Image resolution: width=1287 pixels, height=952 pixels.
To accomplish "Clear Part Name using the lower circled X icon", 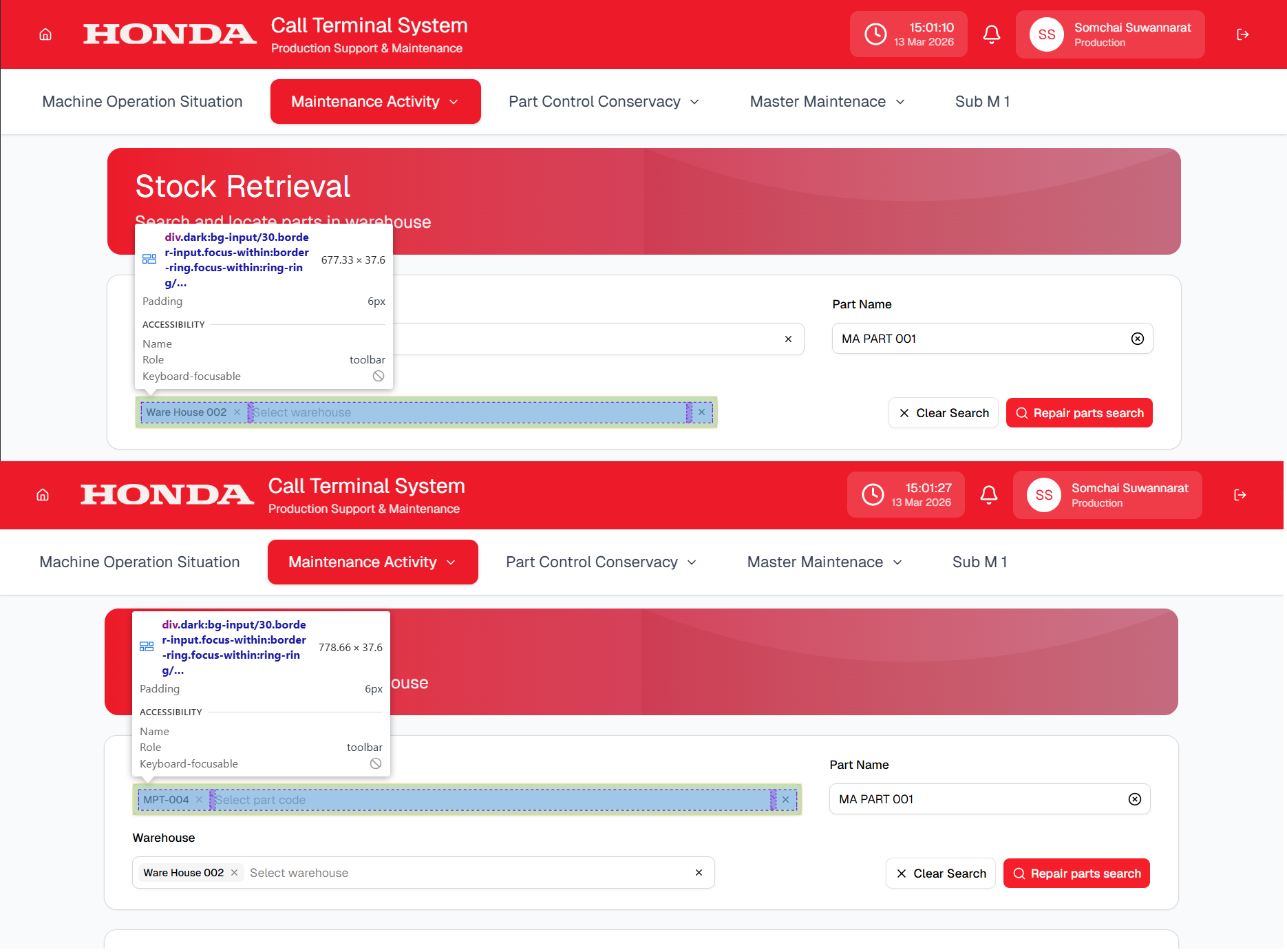I will pyautogui.click(x=1135, y=799).
